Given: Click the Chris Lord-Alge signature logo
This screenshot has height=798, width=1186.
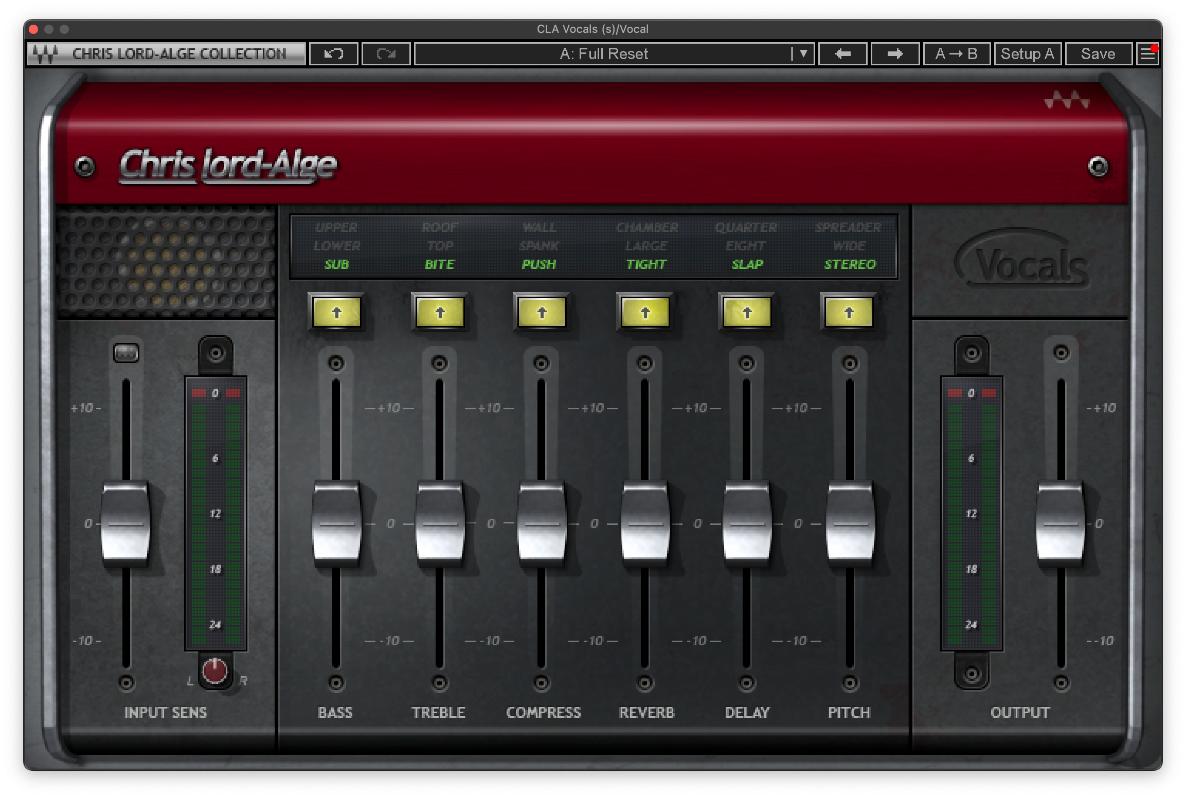Looking at the screenshot, I should [x=228, y=165].
